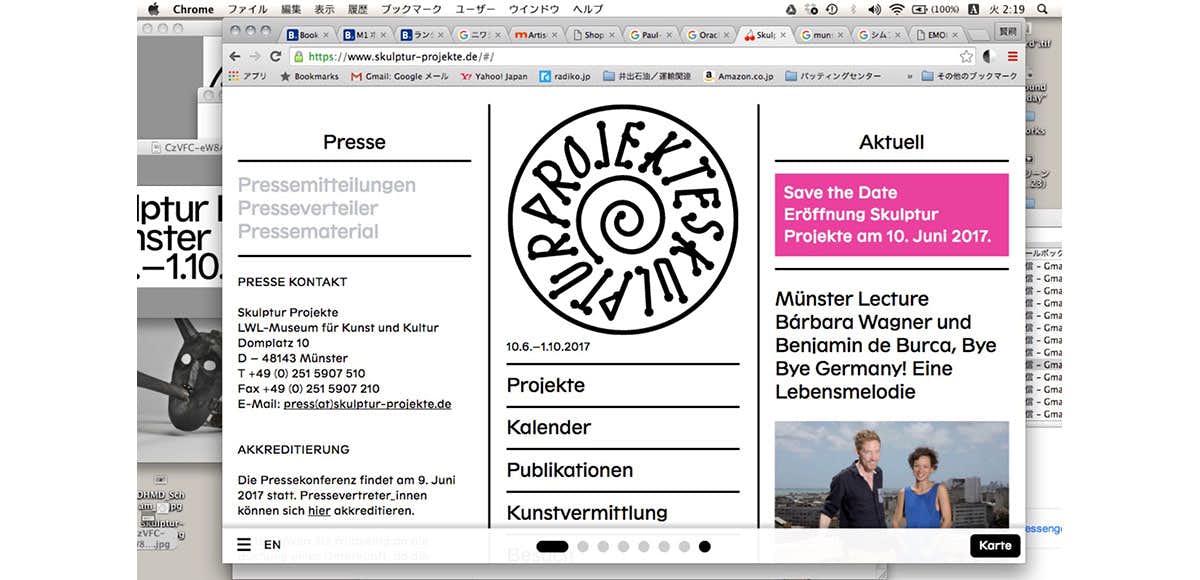Click the volume speaker icon in menu bar
This screenshot has width=1200, height=580.
point(874,9)
